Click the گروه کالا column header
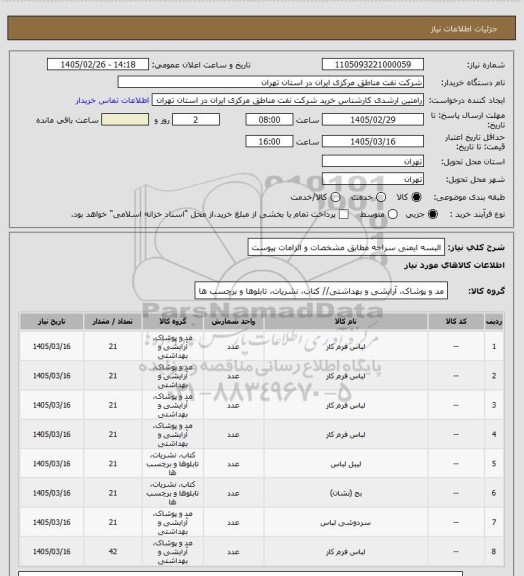The height and width of the screenshot is (576, 524). tap(173, 321)
